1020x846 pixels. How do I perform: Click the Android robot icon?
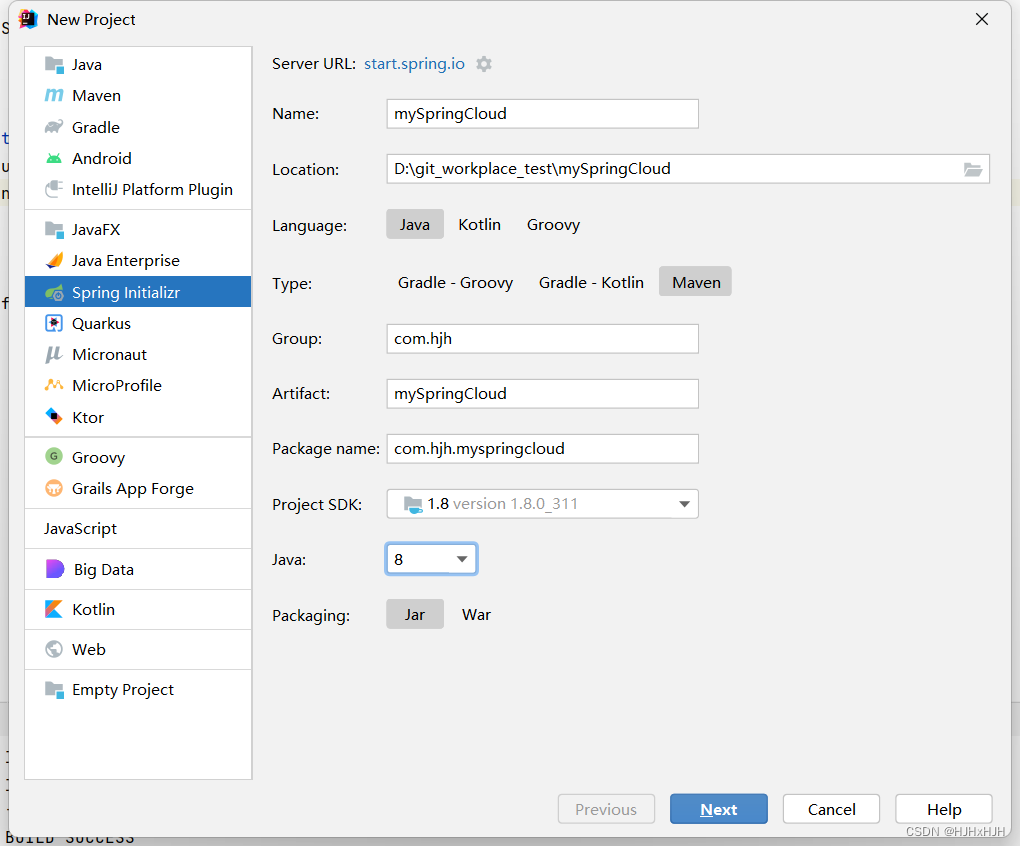[x=54, y=159]
